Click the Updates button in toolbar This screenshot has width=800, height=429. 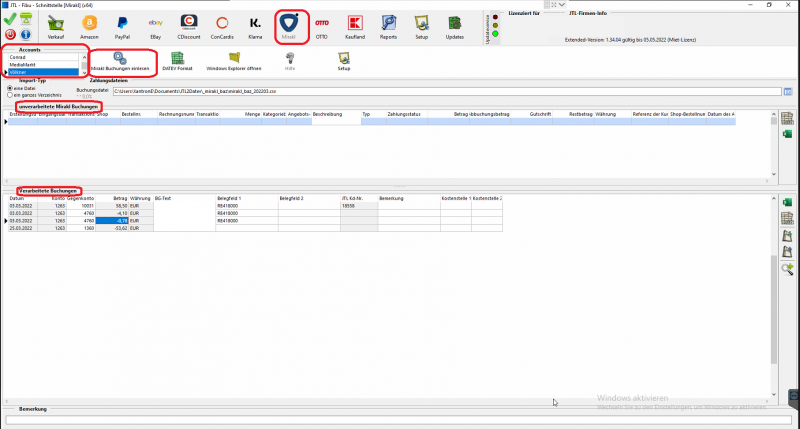pyautogui.click(x=455, y=26)
